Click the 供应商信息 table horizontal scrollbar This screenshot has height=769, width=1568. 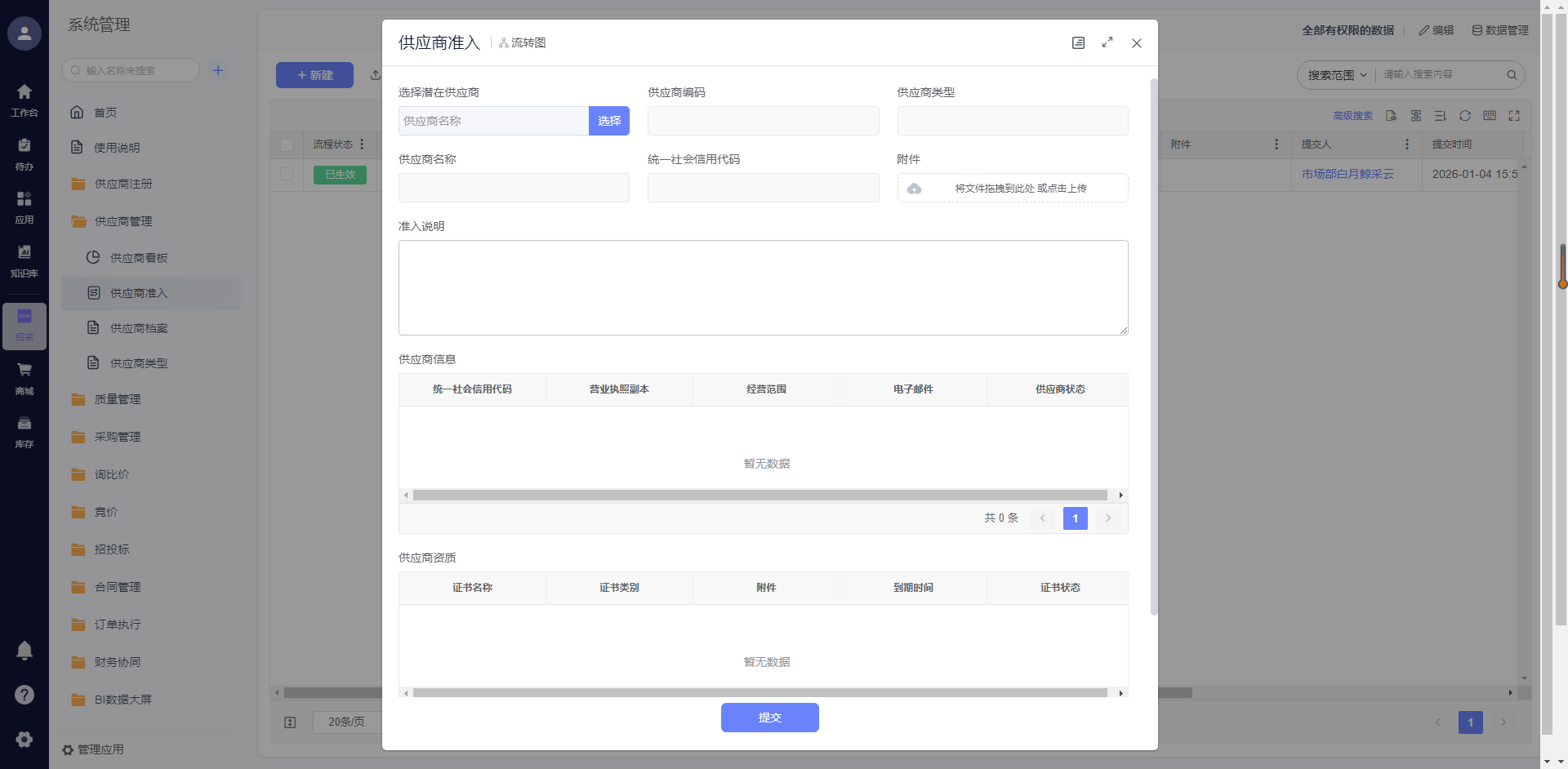point(759,496)
